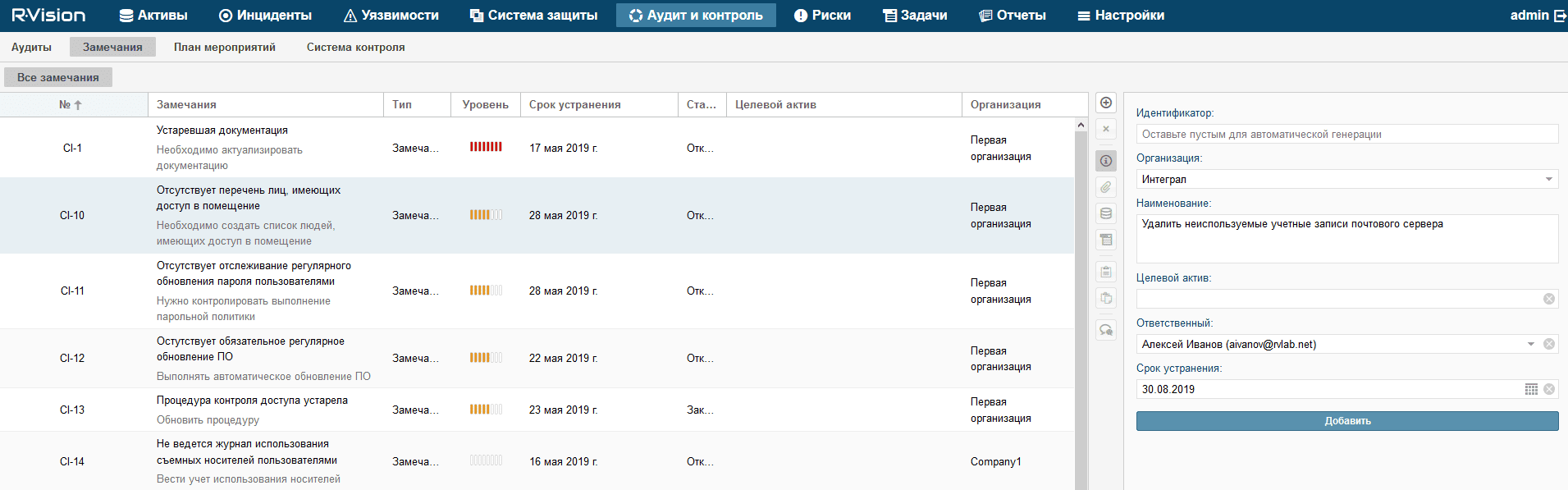
Task: Open the Ответственный dropdown arrow
Action: (x=1530, y=344)
